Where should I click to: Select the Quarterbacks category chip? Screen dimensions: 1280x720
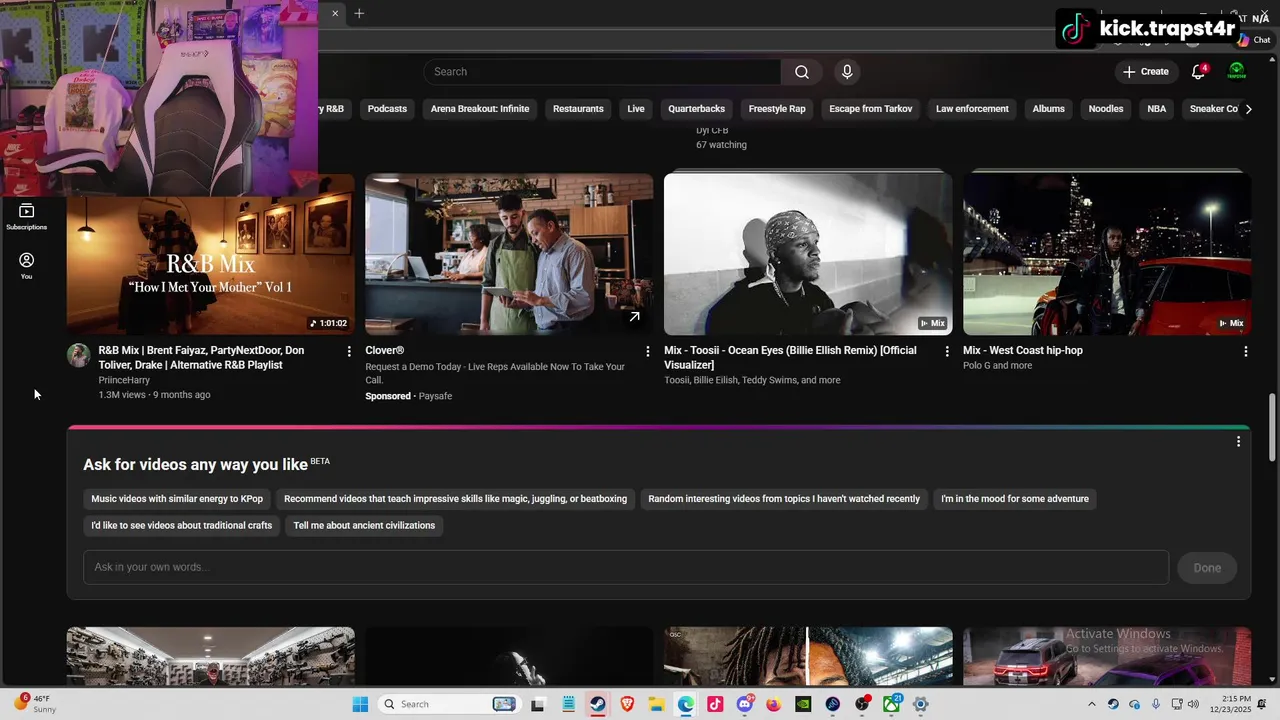(697, 109)
